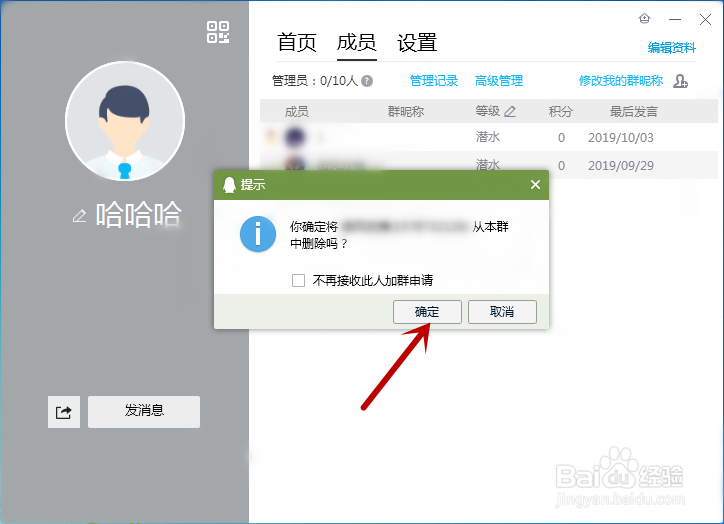Confirm deletion with 确定 button

point(427,312)
